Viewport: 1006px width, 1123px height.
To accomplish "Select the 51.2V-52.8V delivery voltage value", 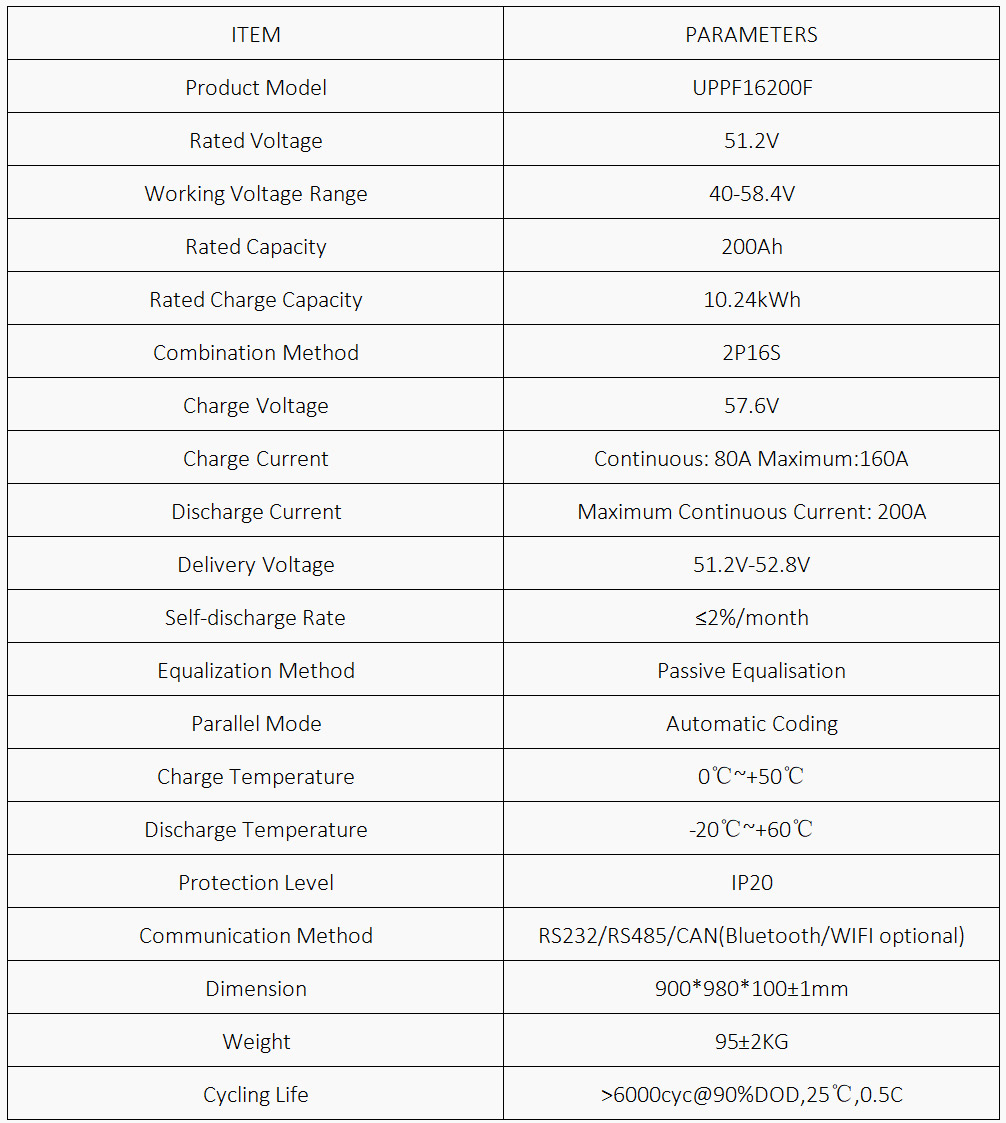I will (751, 565).
